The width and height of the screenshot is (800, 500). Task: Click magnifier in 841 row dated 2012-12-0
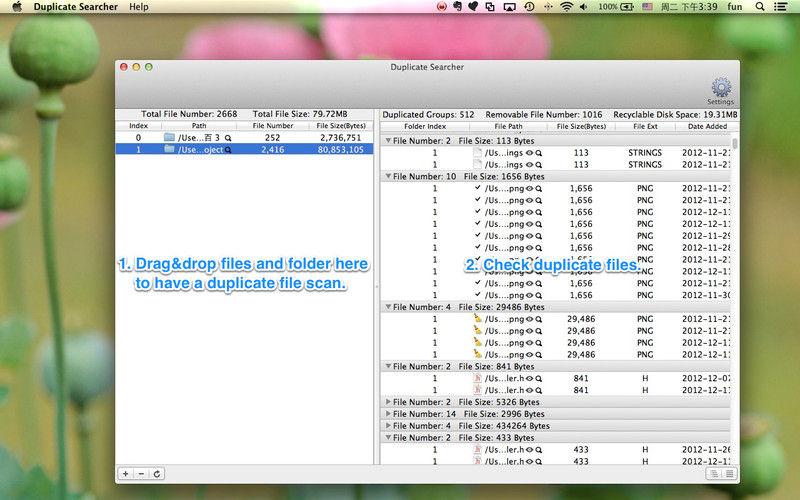coord(539,379)
